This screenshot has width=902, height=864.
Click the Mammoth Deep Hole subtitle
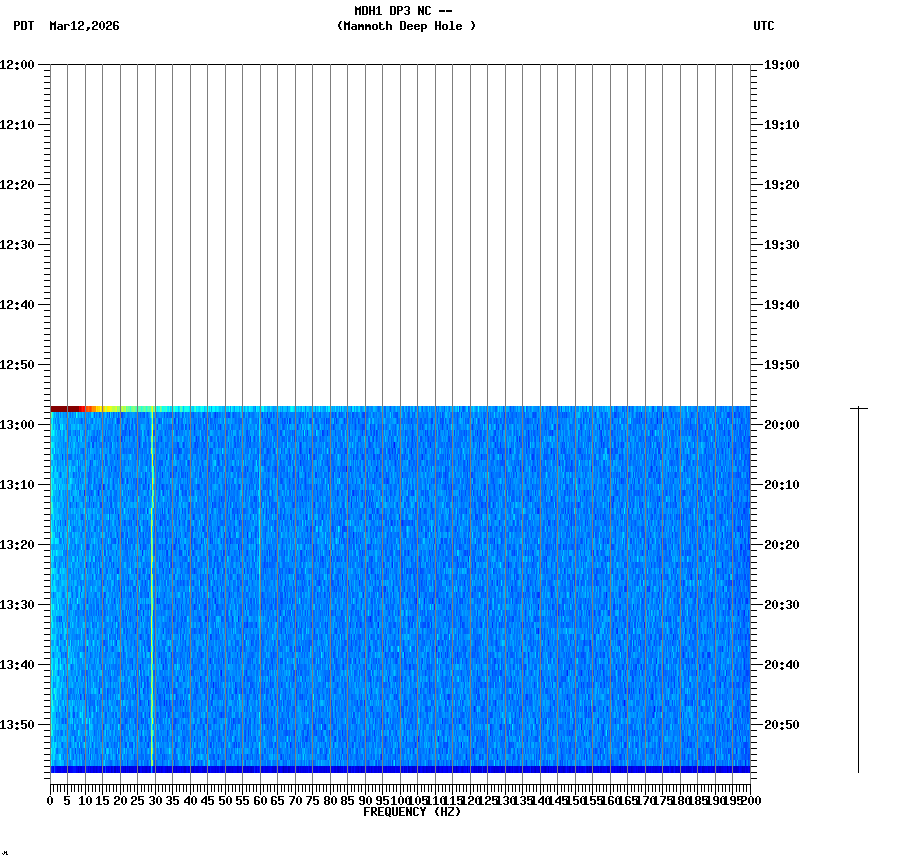click(x=406, y=27)
